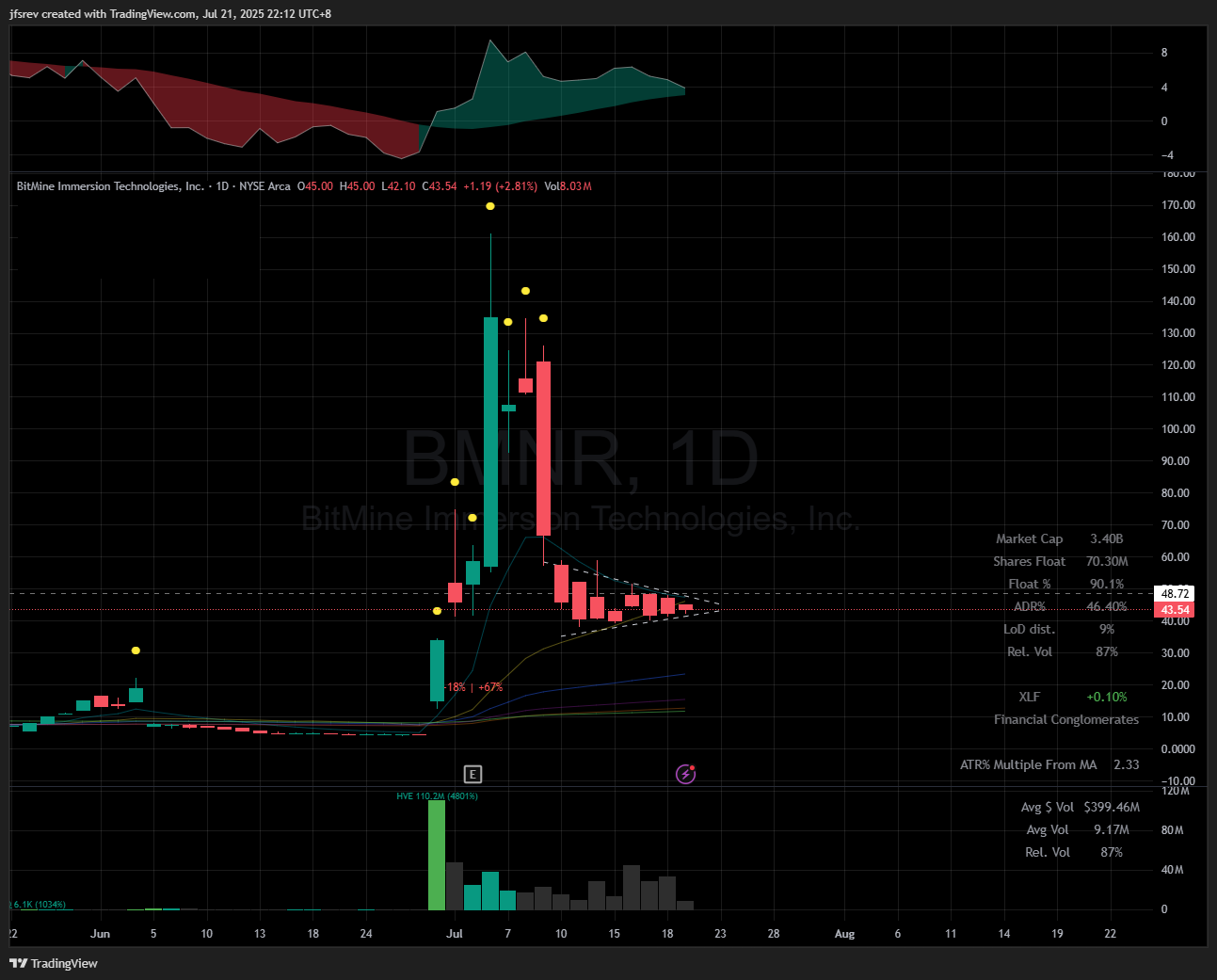Click the Market Cap 3.40B value
1217x980 pixels.
tap(1107, 539)
